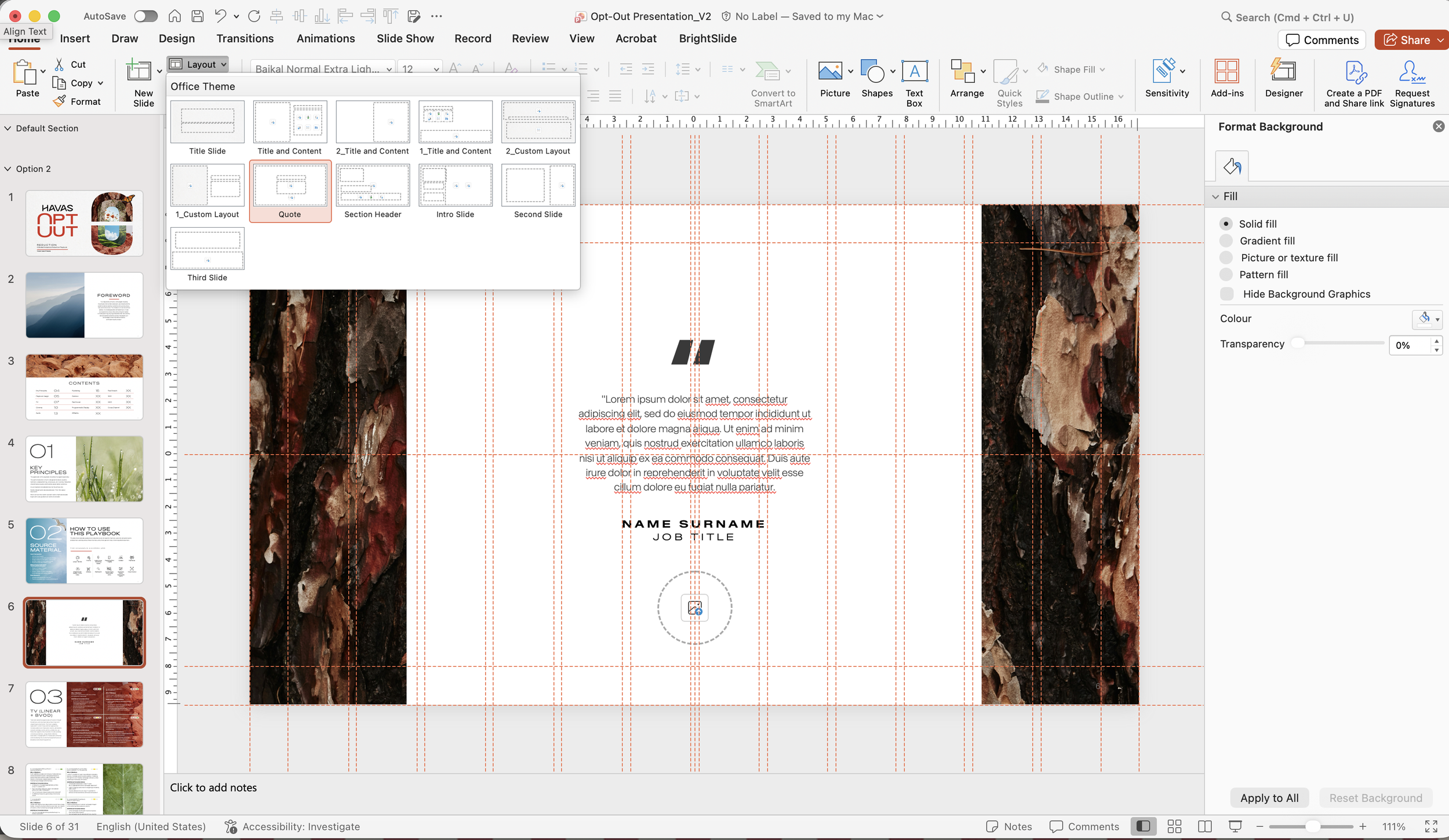
Task: Open the Add-ins icon
Action: pos(1227,71)
